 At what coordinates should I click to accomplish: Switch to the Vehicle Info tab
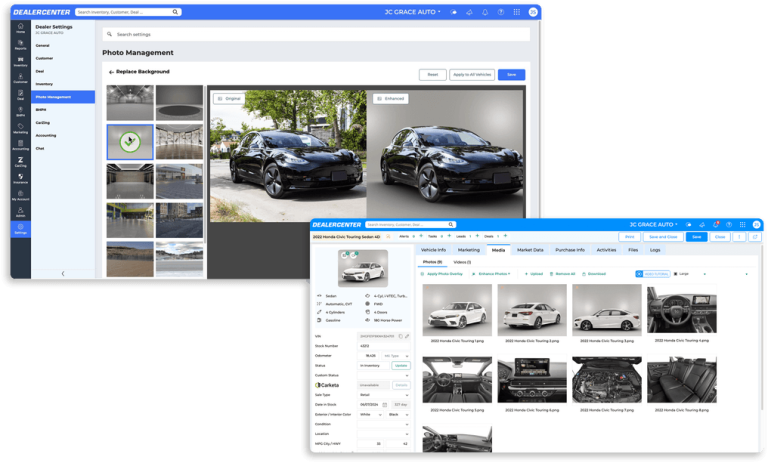[x=433, y=250]
